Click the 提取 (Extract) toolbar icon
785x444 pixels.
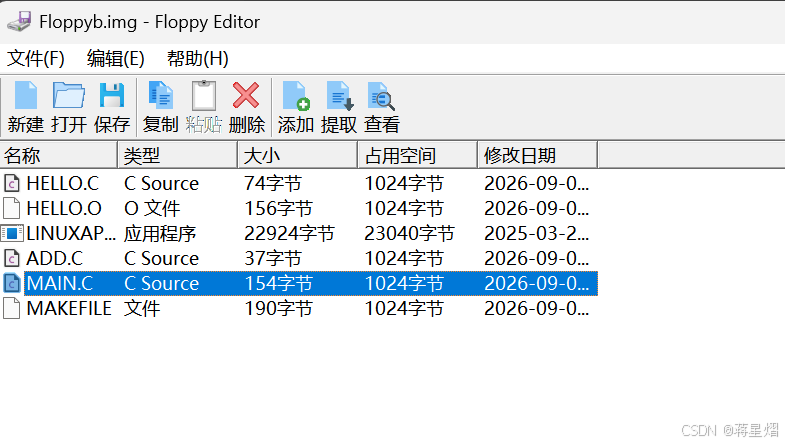coord(339,95)
